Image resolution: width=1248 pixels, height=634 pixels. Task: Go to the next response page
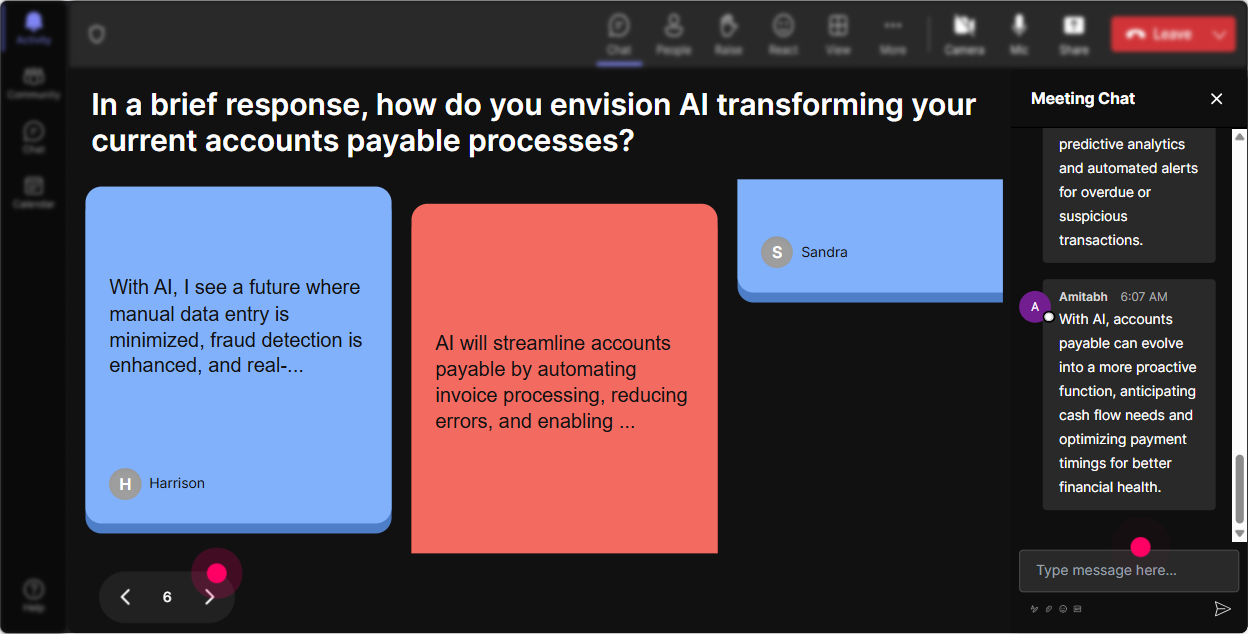(209, 597)
